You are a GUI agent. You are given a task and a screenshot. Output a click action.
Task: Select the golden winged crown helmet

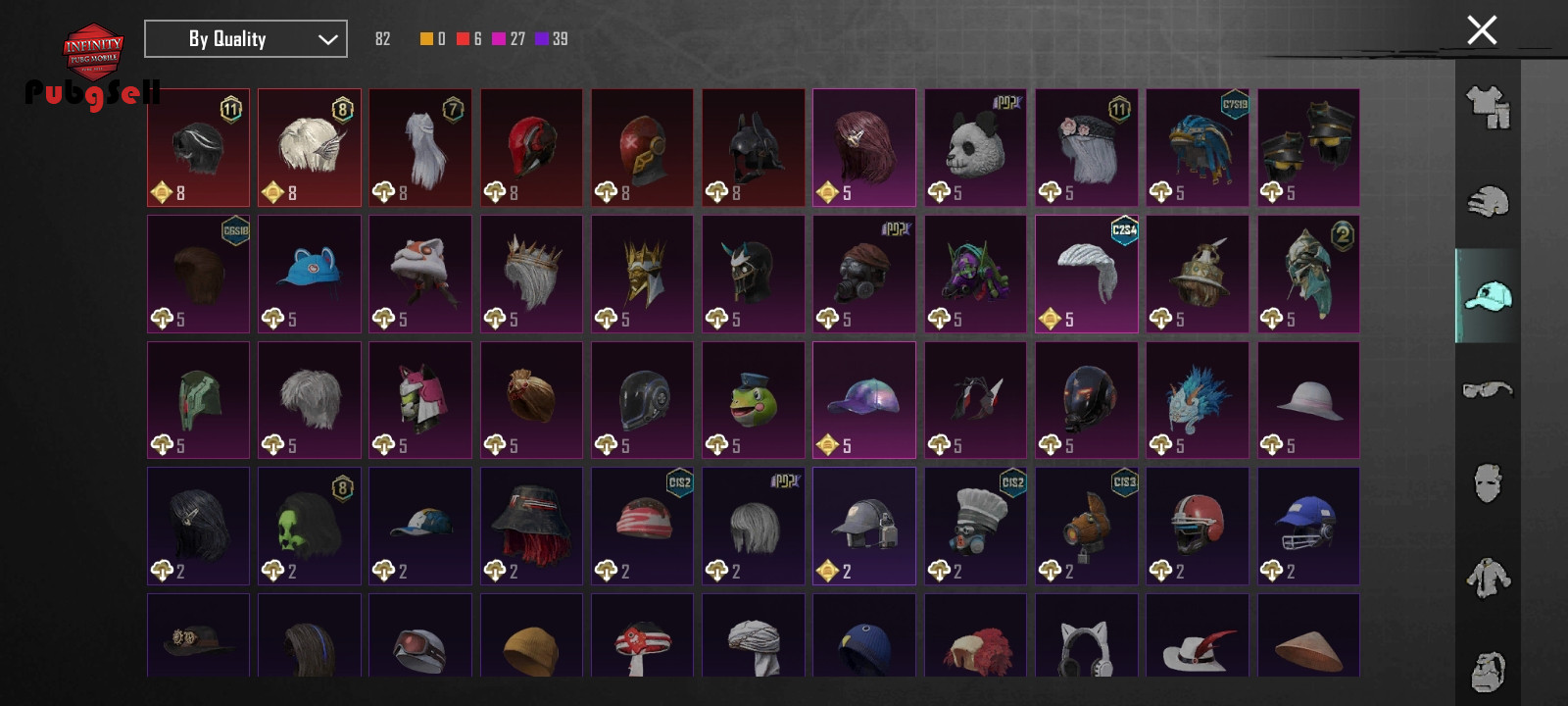[642, 275]
